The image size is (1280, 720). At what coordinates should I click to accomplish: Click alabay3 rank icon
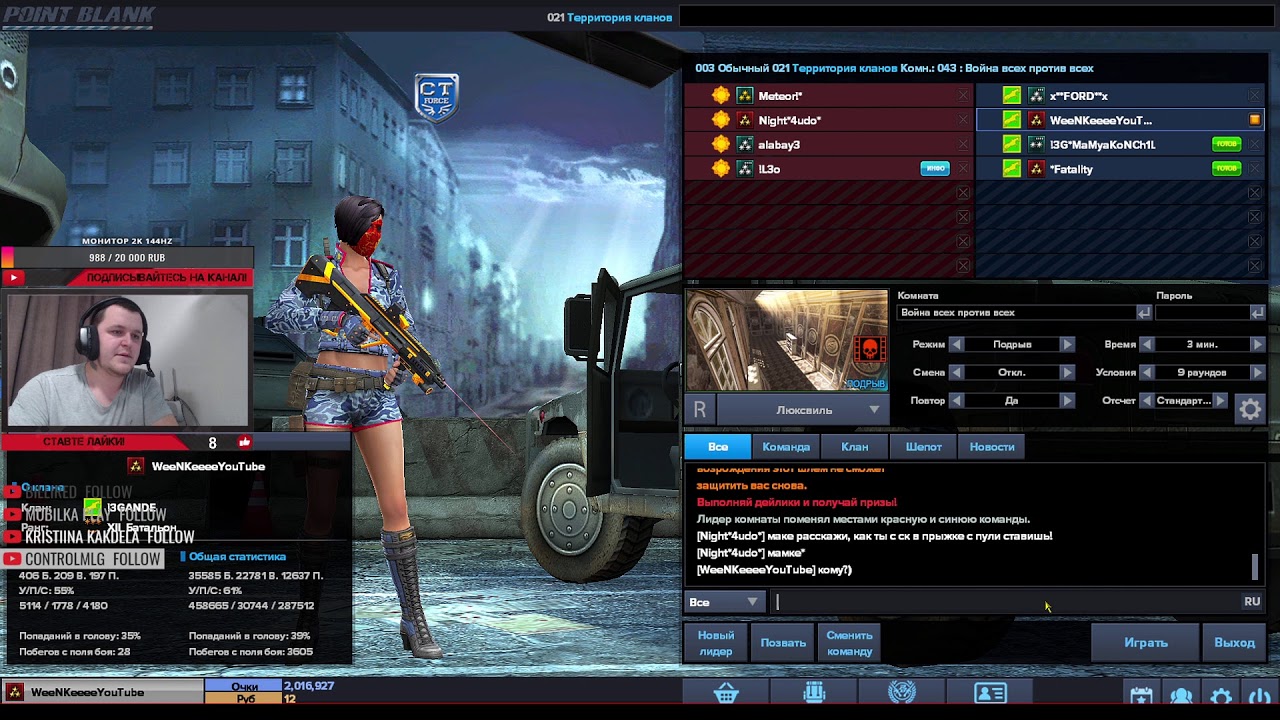(x=745, y=145)
